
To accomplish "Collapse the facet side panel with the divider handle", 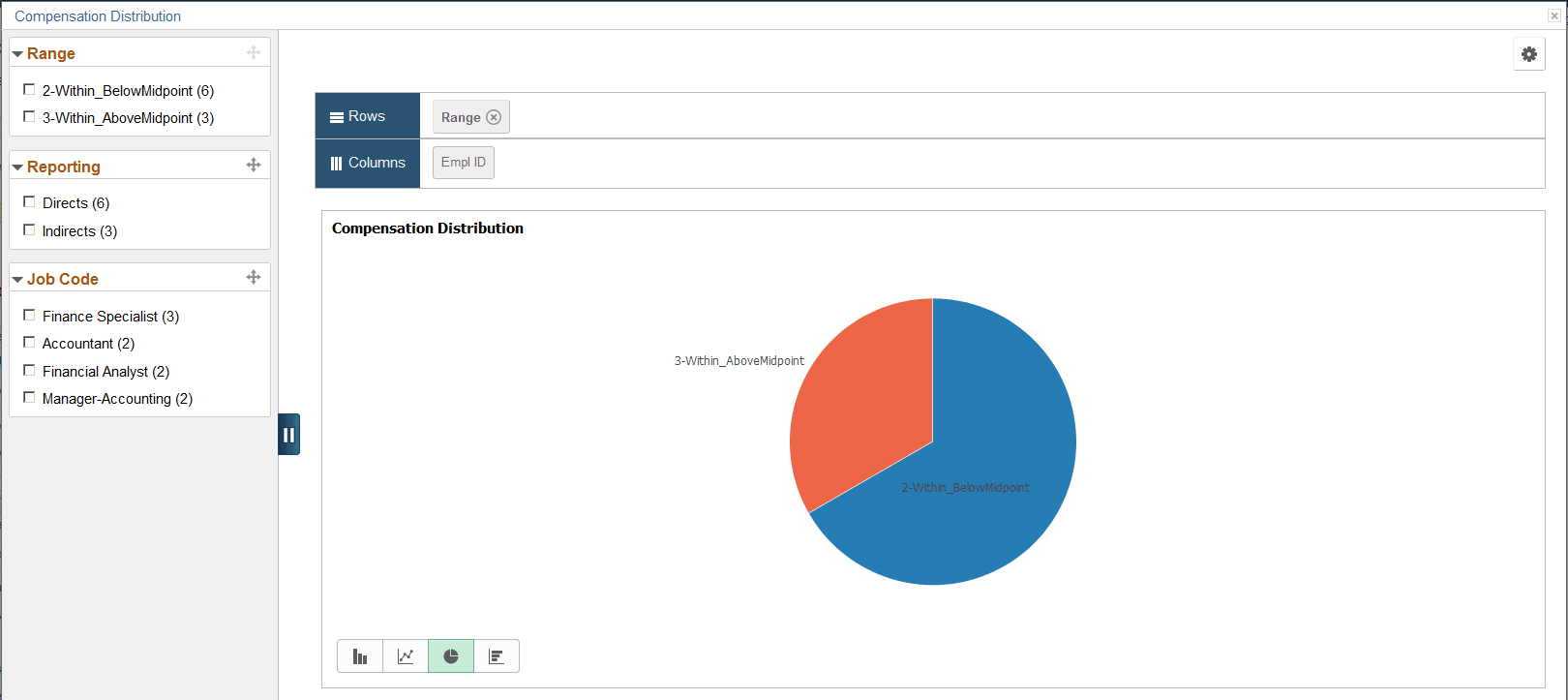I will [x=288, y=435].
